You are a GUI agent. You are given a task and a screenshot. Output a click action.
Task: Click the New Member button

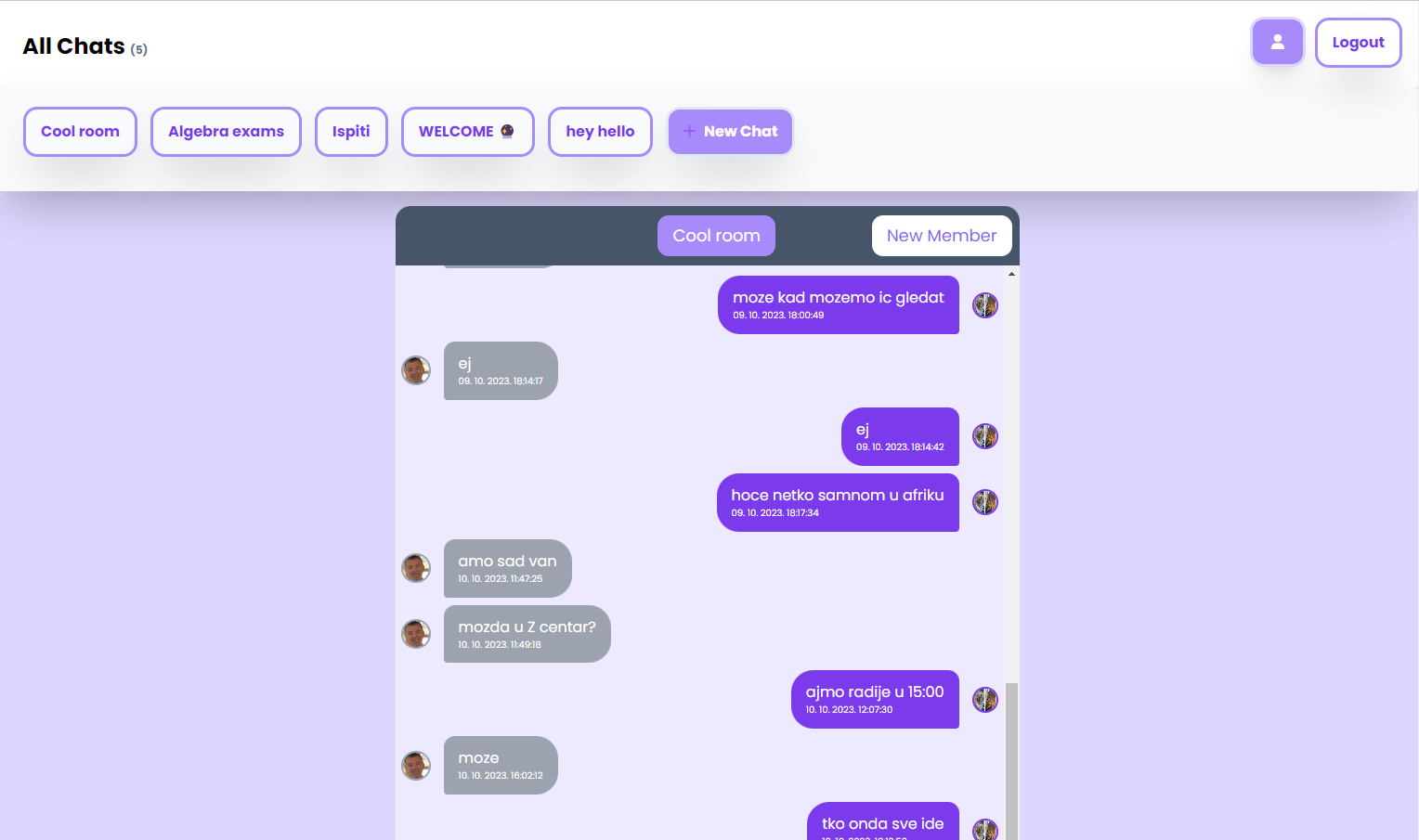click(941, 236)
